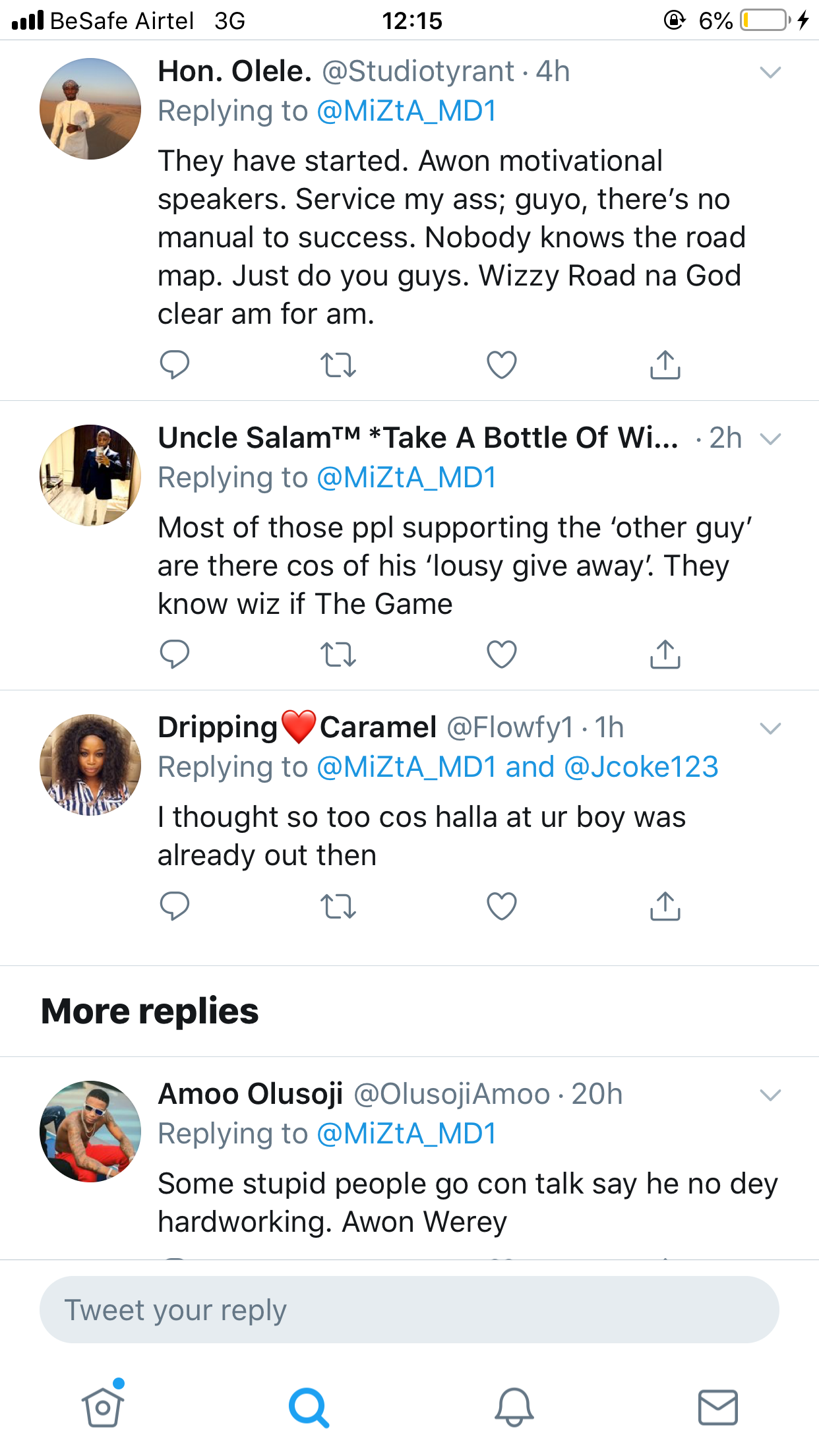Share Hon. Olele's tweet
The height and width of the screenshot is (1456, 819).
665,365
